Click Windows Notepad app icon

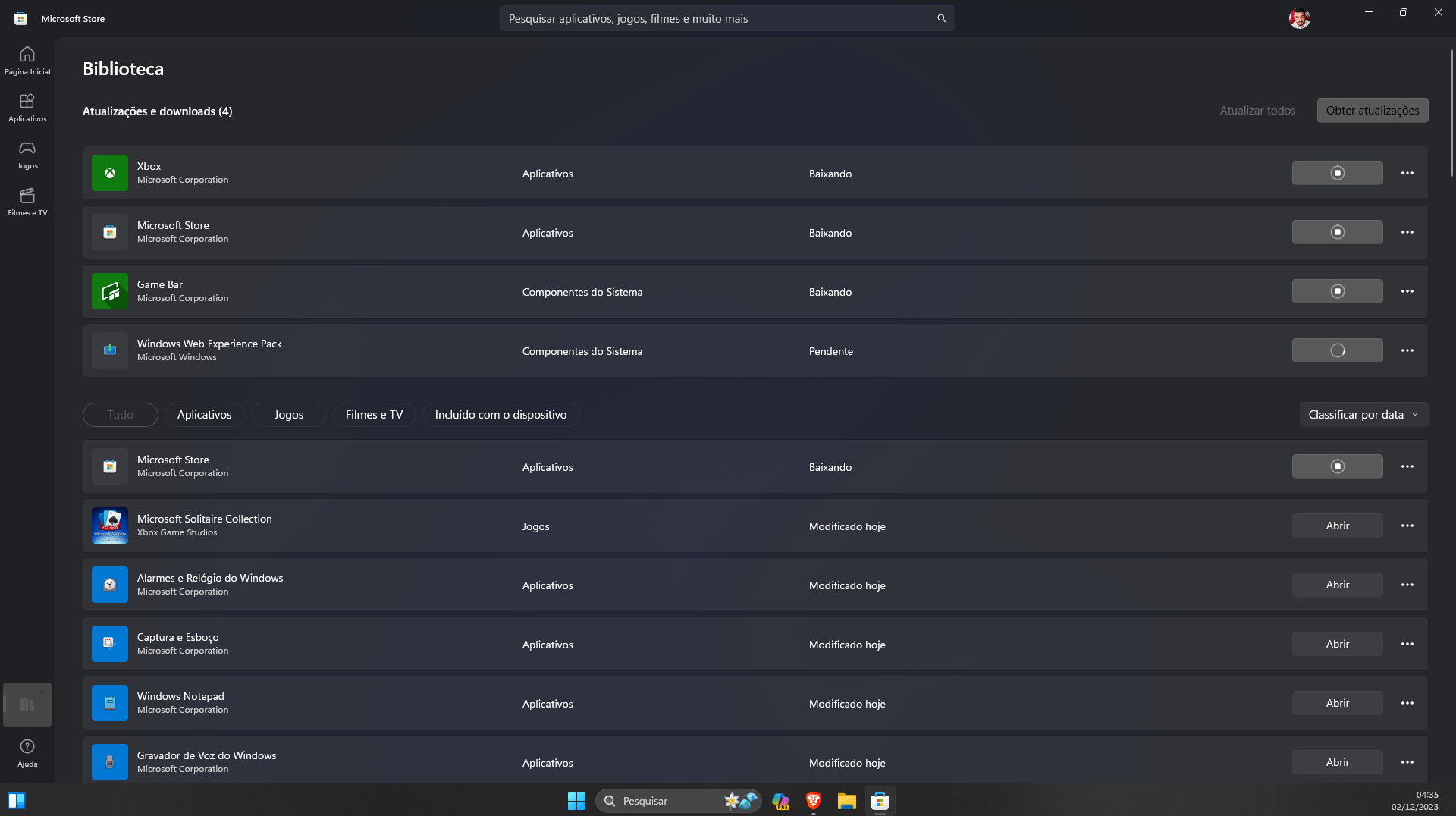pos(110,703)
